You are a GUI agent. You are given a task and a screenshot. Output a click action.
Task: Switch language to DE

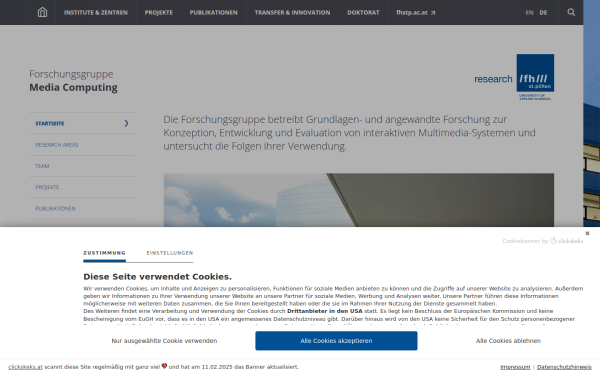point(543,13)
